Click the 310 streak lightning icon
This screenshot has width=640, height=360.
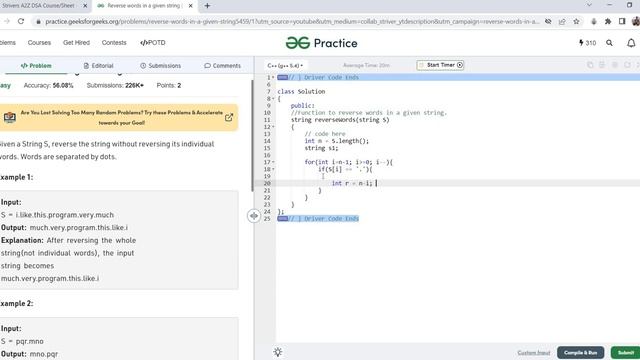[581, 42]
